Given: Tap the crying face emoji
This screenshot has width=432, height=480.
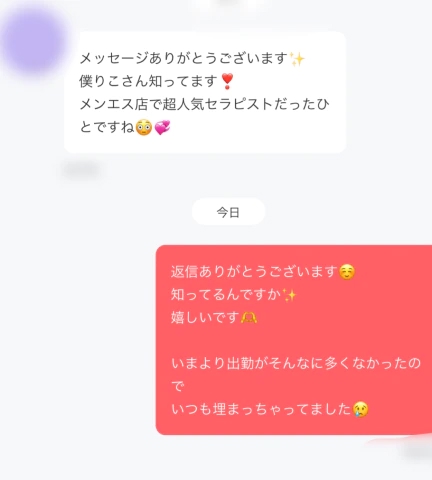Looking at the screenshot, I should tap(361, 409).
